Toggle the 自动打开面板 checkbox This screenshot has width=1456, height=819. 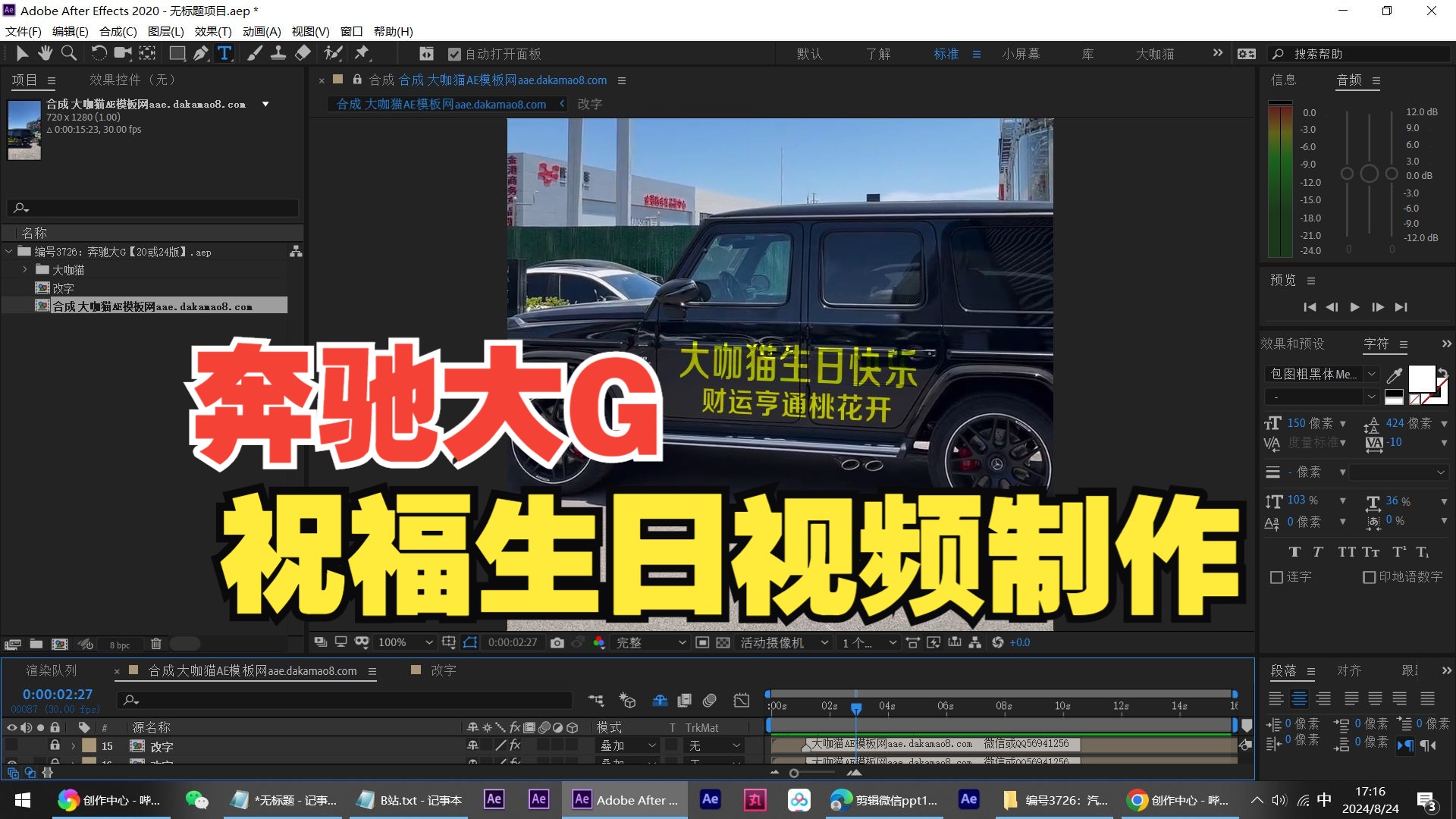click(x=454, y=54)
